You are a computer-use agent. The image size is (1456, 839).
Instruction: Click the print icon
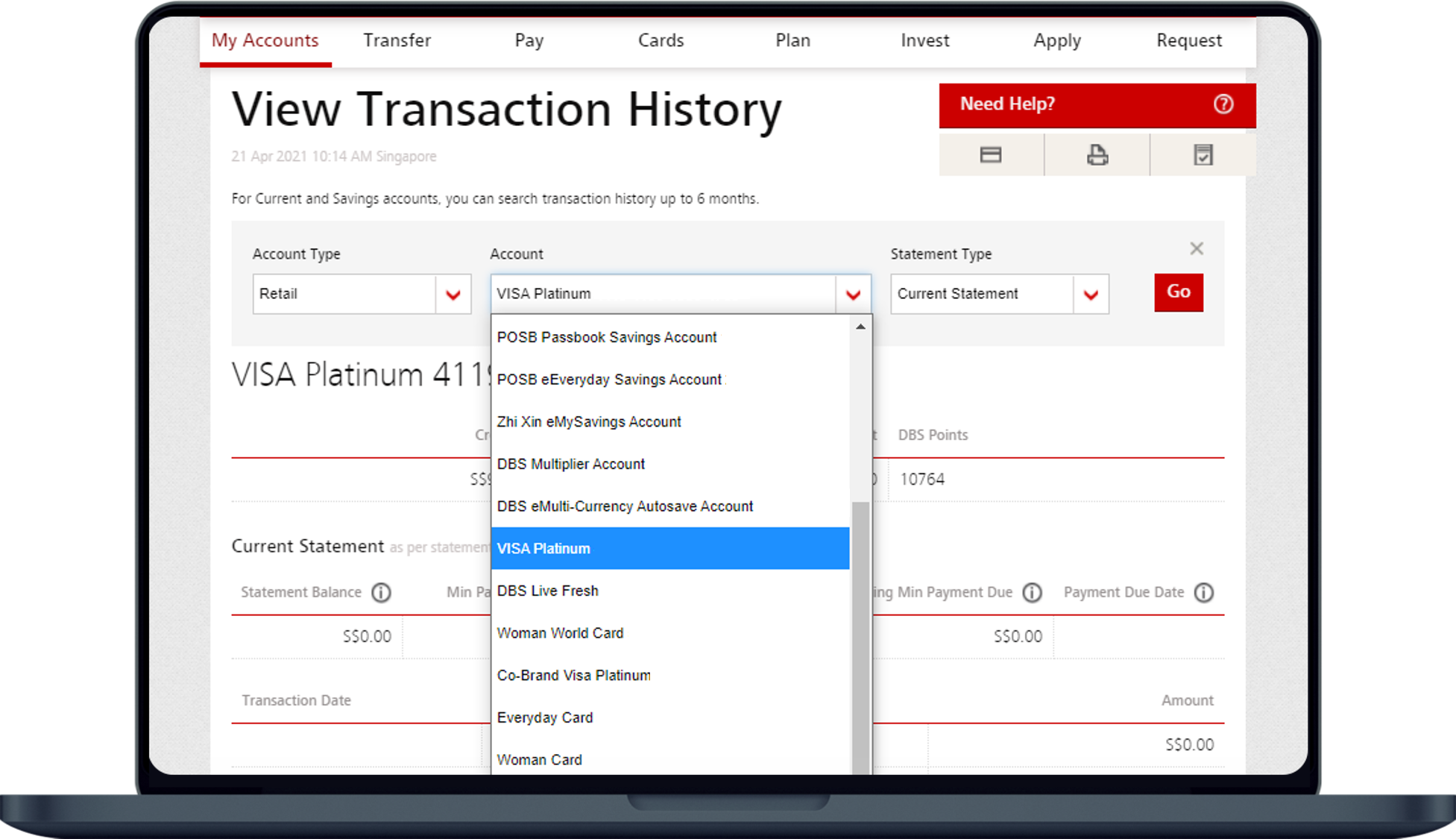[1097, 155]
